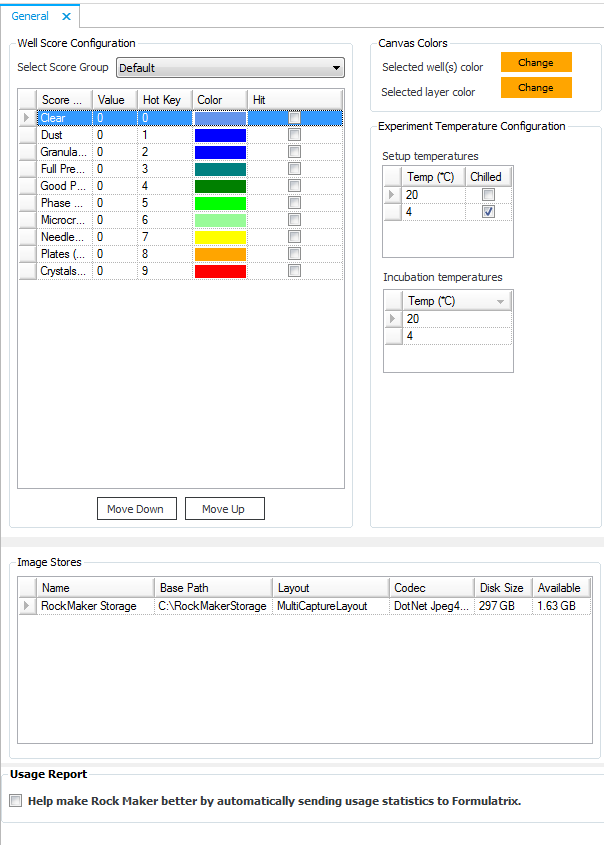
Task: Click the Hot Key column header
Action: (162, 100)
